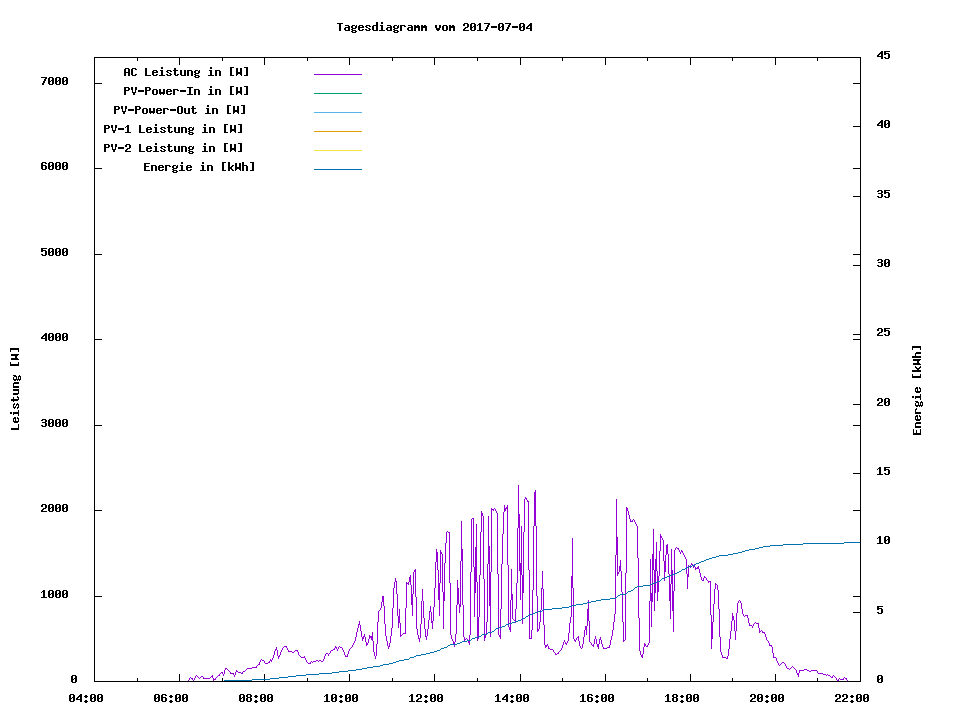Click the Leistung [W] left axis title
This screenshot has height=720, width=960.
click(15, 389)
